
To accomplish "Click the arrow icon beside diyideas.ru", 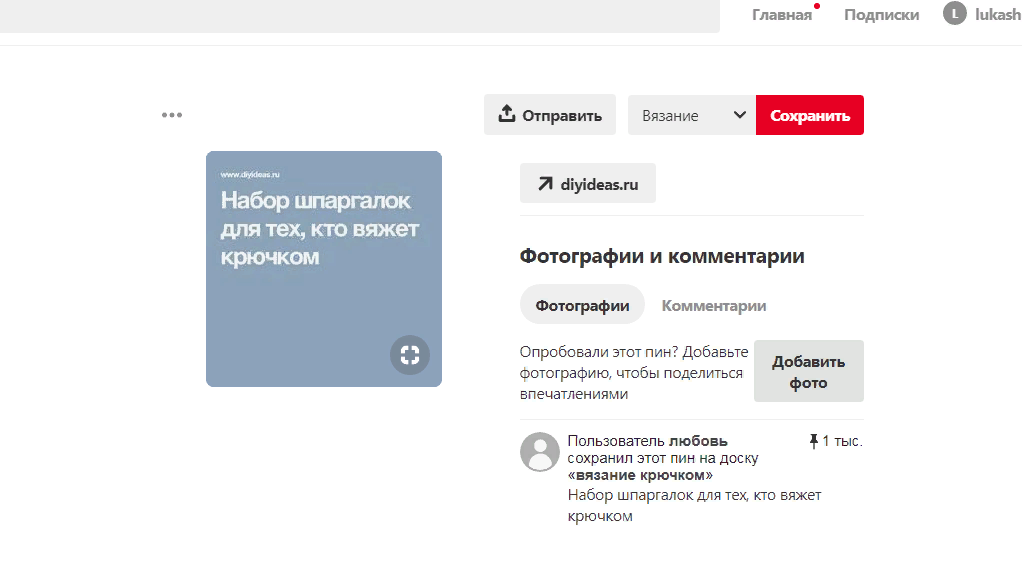I will (x=545, y=184).
